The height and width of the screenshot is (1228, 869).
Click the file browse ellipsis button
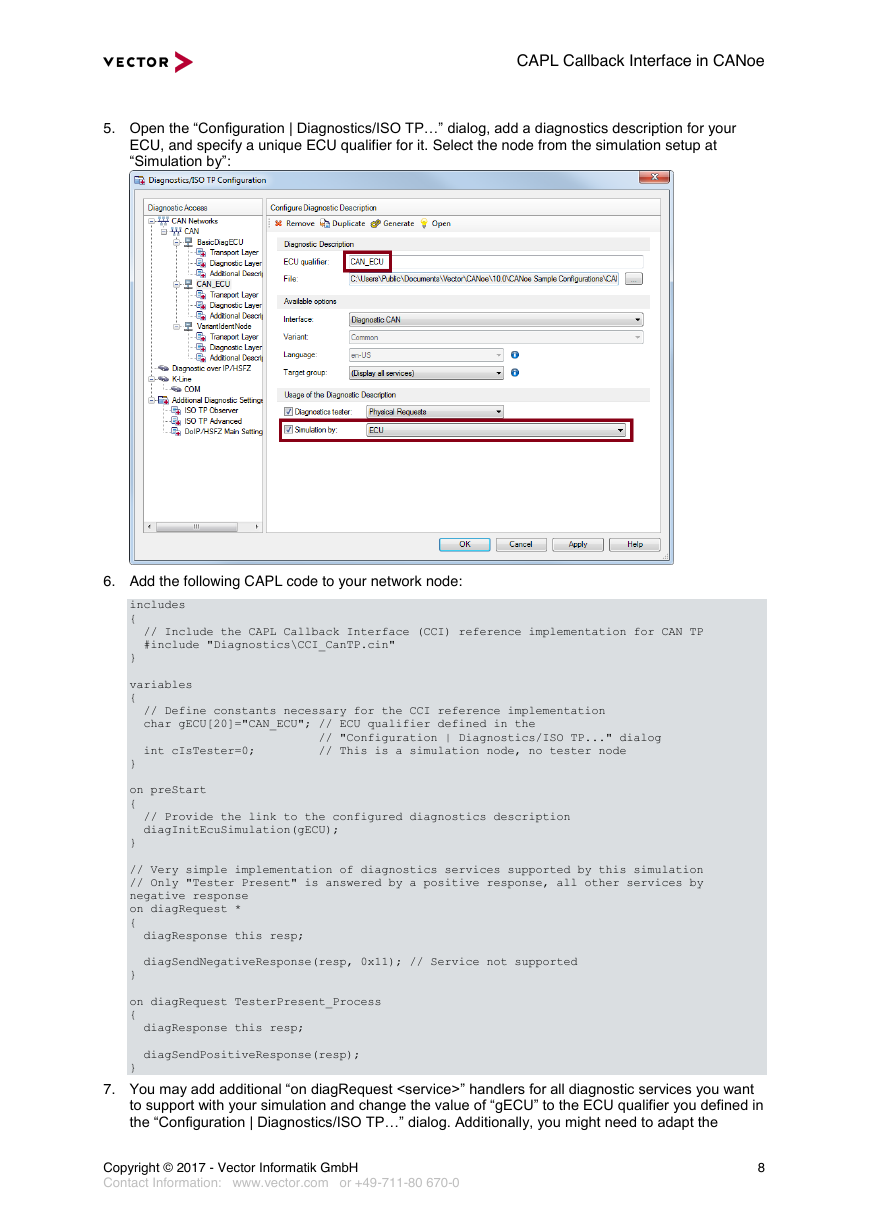pyautogui.click(x=634, y=279)
